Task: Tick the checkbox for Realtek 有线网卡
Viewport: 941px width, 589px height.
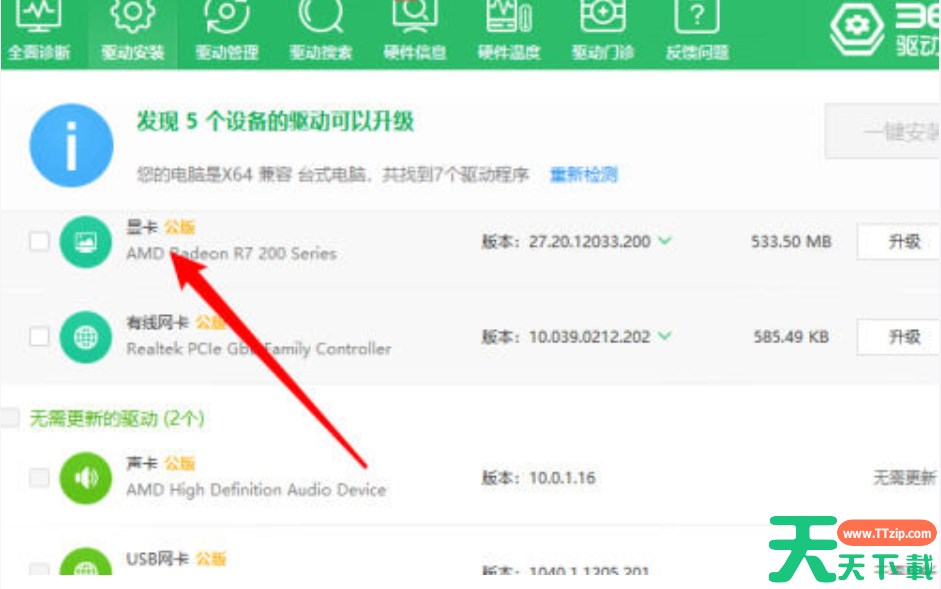Action: (39, 336)
